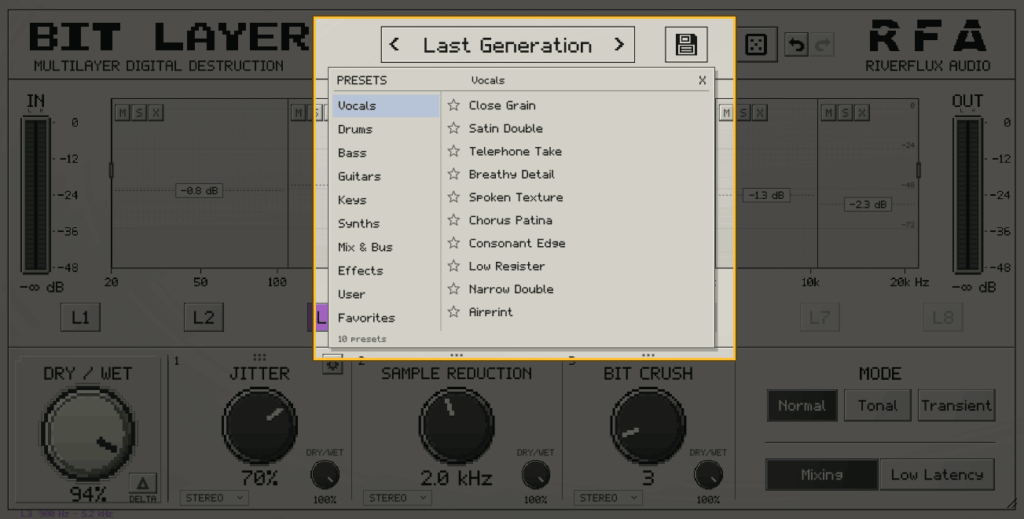
Task: Select the Vocals preset category
Action: [x=386, y=106]
